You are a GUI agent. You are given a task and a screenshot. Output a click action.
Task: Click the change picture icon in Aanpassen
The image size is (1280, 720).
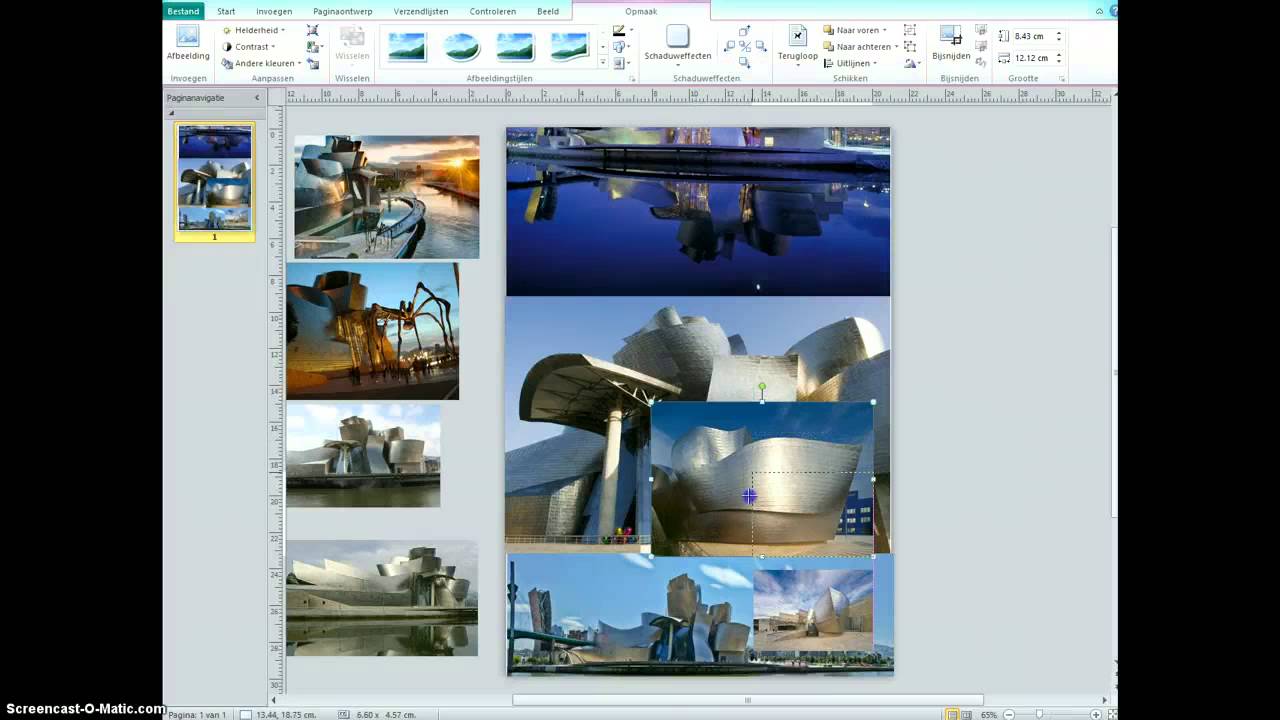313,47
